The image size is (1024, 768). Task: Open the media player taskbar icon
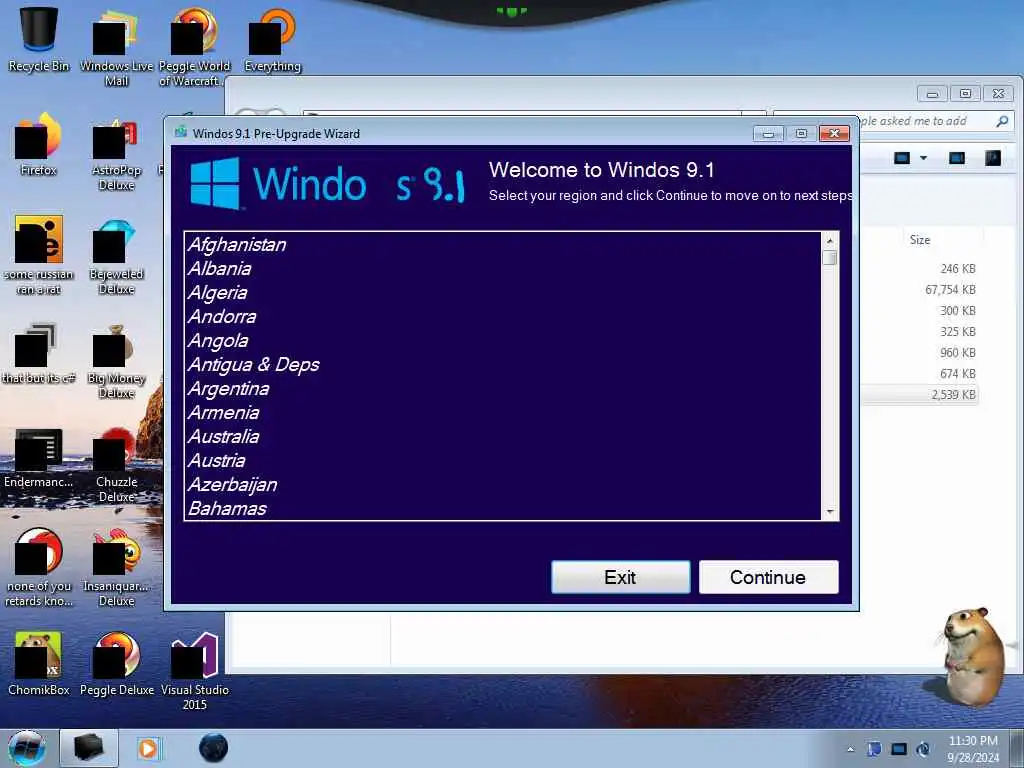(x=148, y=748)
